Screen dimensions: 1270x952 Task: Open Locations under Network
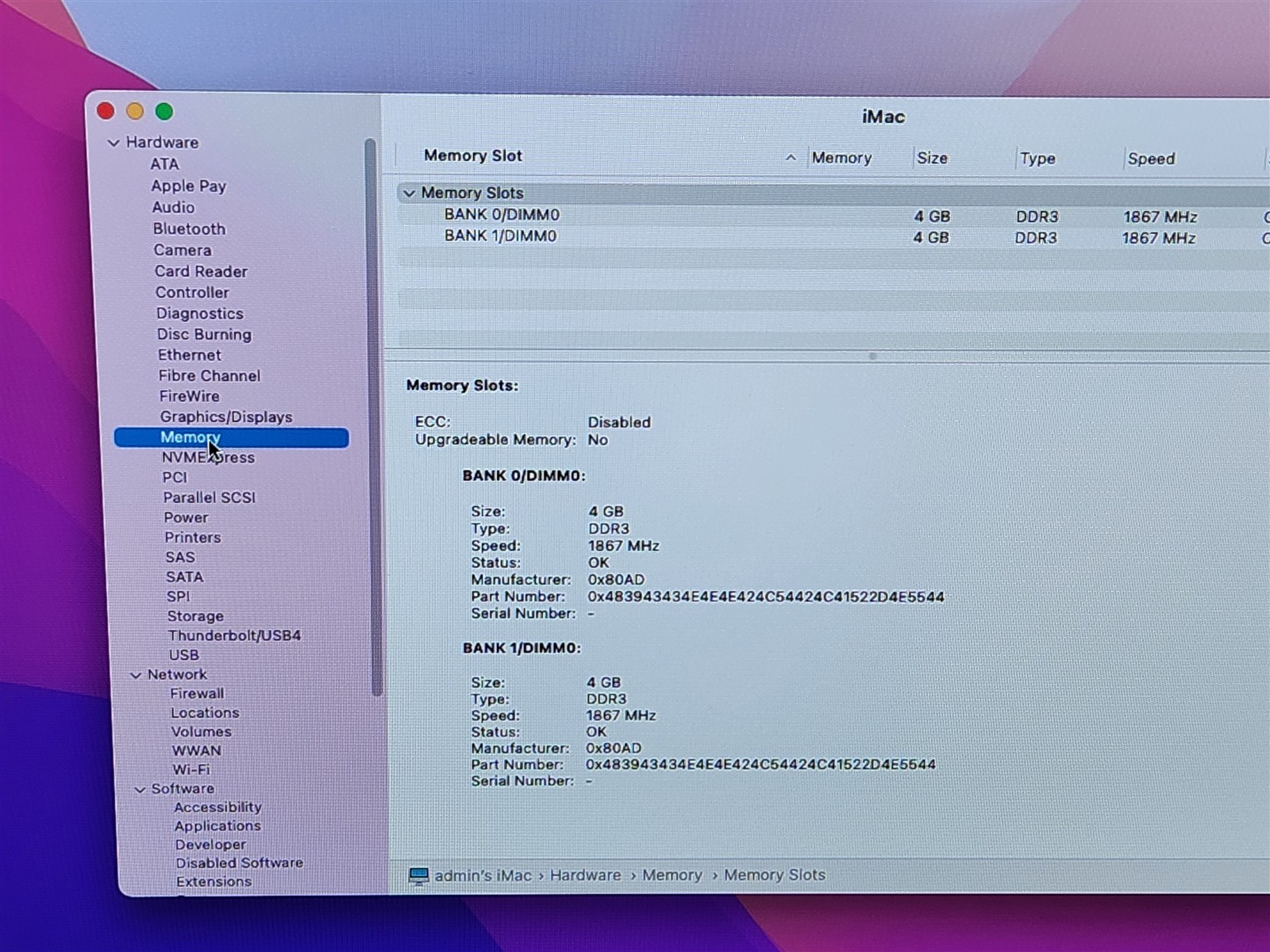coord(205,713)
